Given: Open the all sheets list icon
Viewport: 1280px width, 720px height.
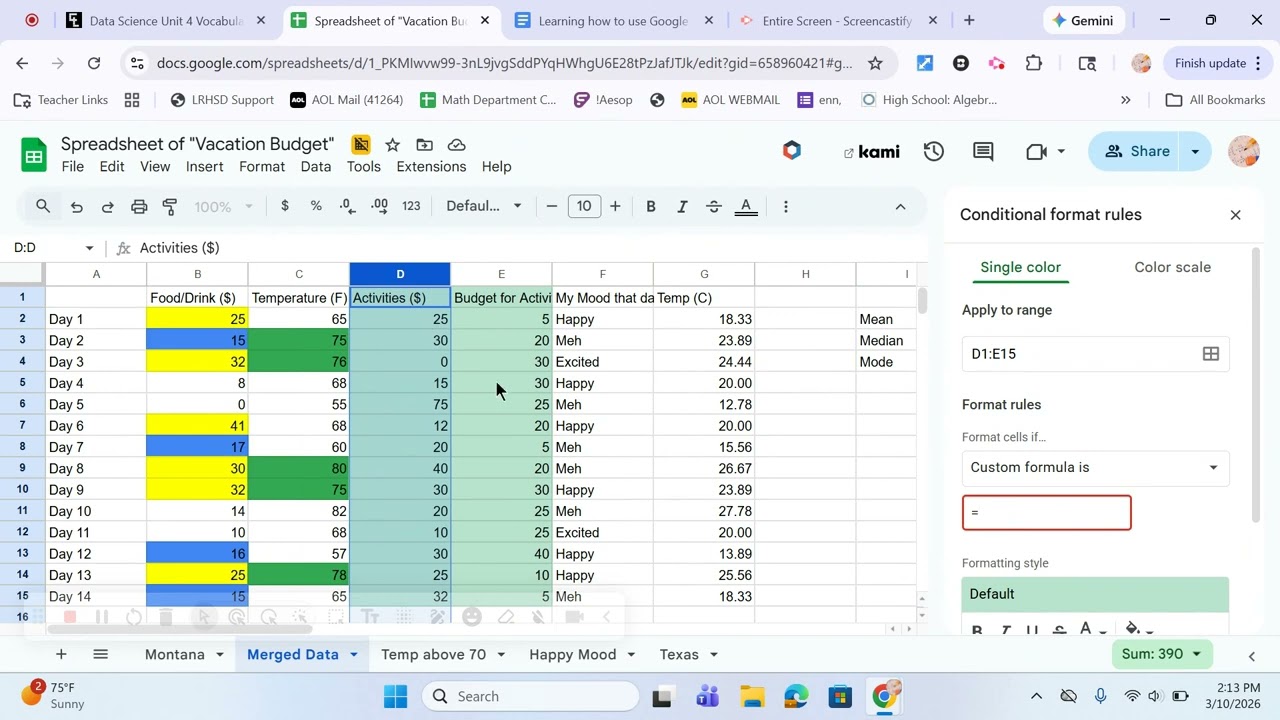Looking at the screenshot, I should click(100, 654).
